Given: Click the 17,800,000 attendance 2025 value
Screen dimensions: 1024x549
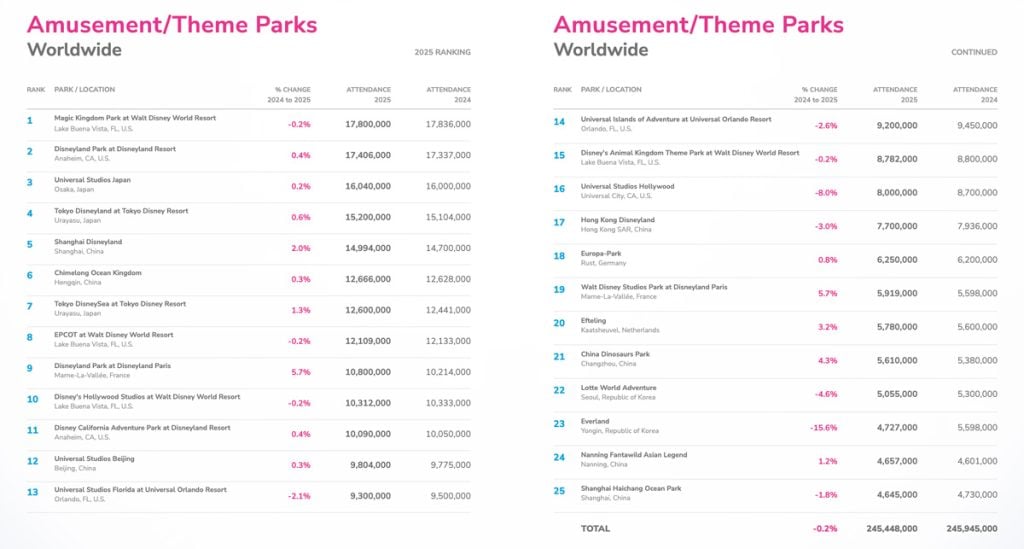Looking at the screenshot, I should point(368,124).
